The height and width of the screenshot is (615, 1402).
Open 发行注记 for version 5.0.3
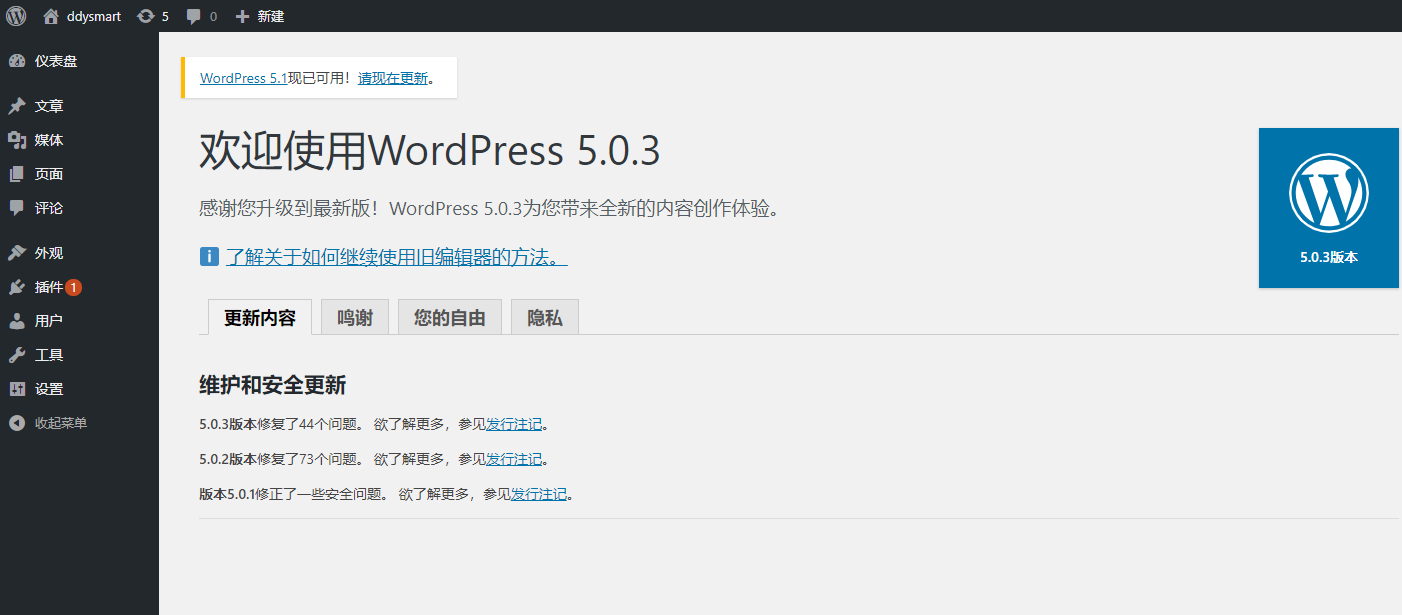coord(515,423)
